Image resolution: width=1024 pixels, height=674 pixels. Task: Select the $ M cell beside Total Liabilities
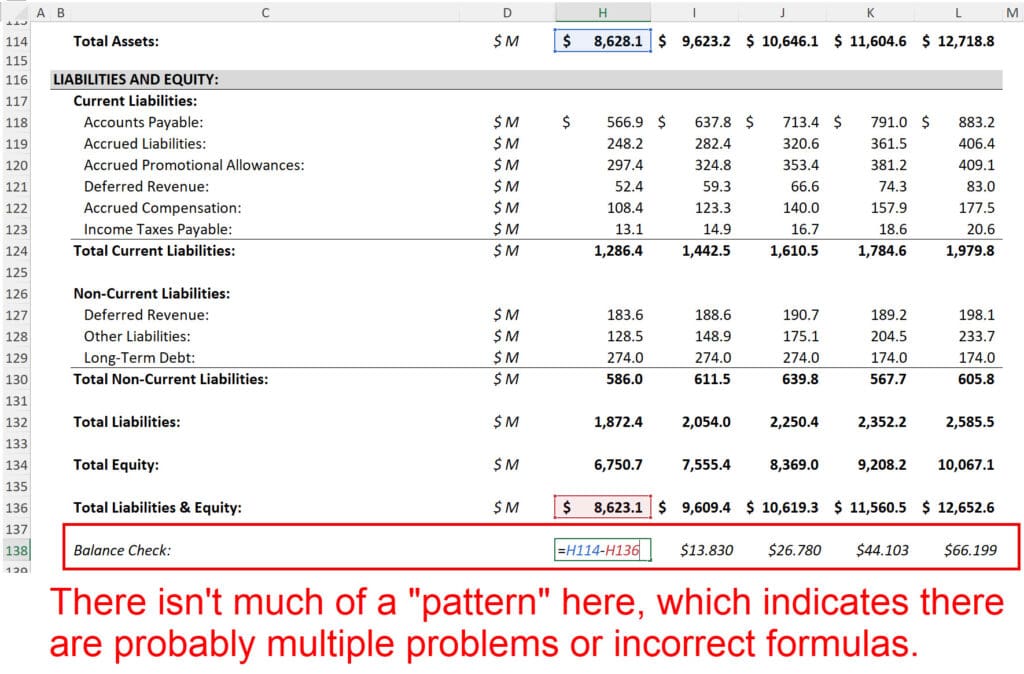(505, 421)
